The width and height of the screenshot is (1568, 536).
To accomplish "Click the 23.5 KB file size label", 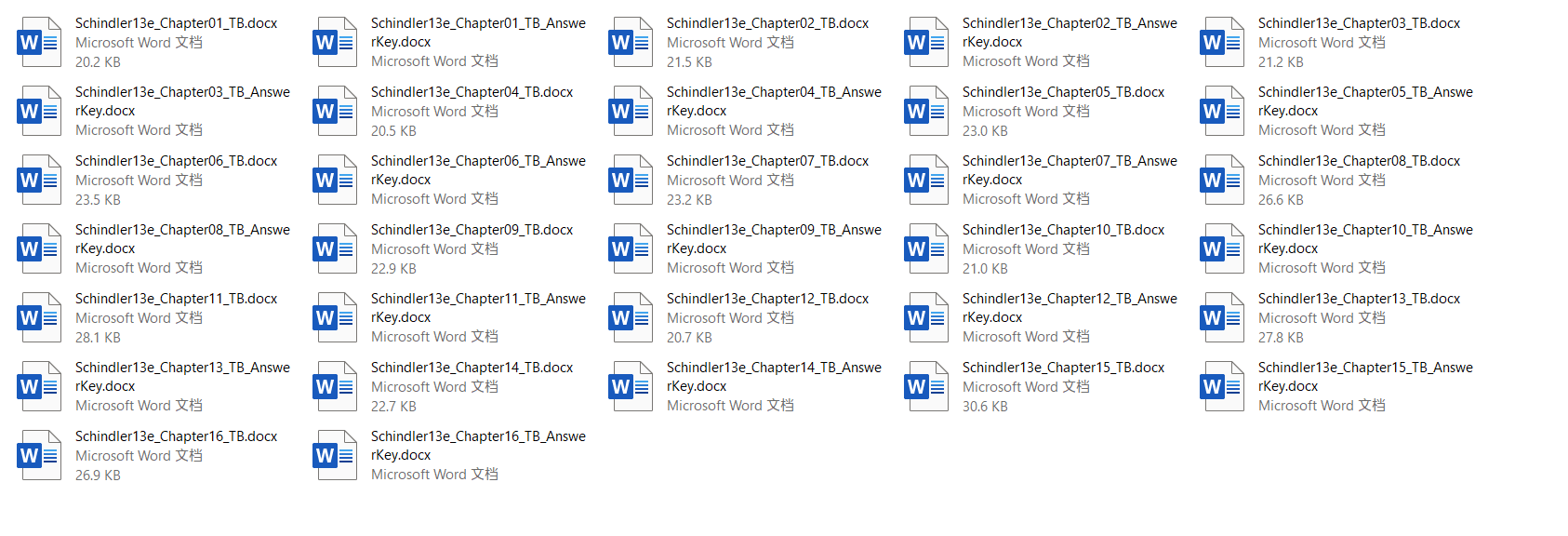I will (98, 200).
